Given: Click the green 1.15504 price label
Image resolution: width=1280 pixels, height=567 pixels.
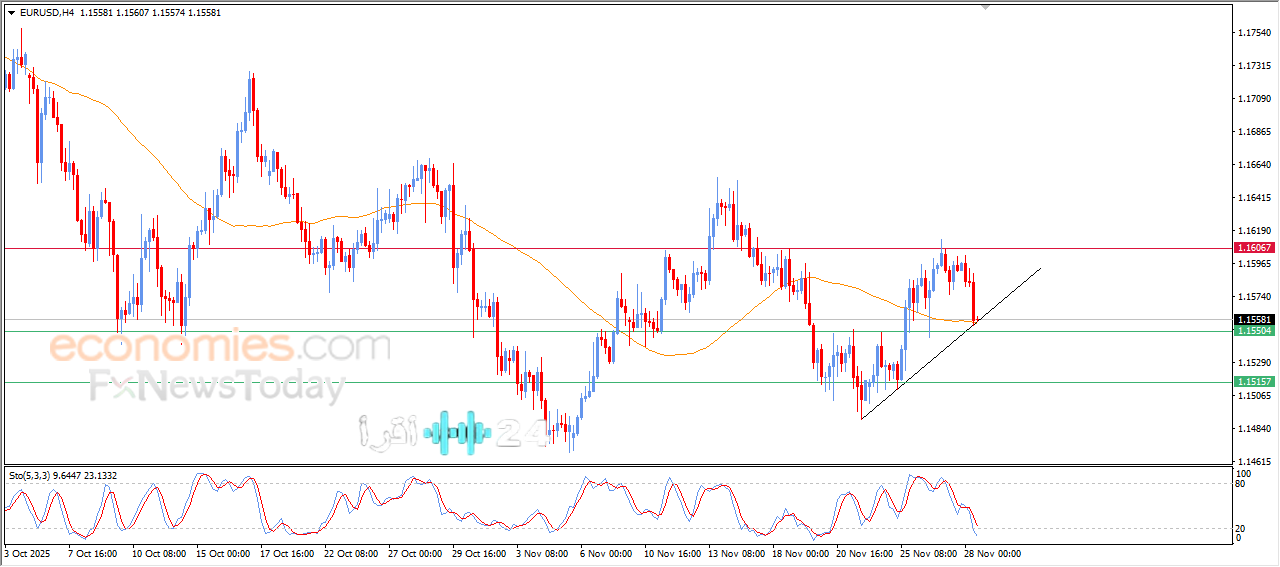Looking at the screenshot, I should pyautogui.click(x=1254, y=331).
